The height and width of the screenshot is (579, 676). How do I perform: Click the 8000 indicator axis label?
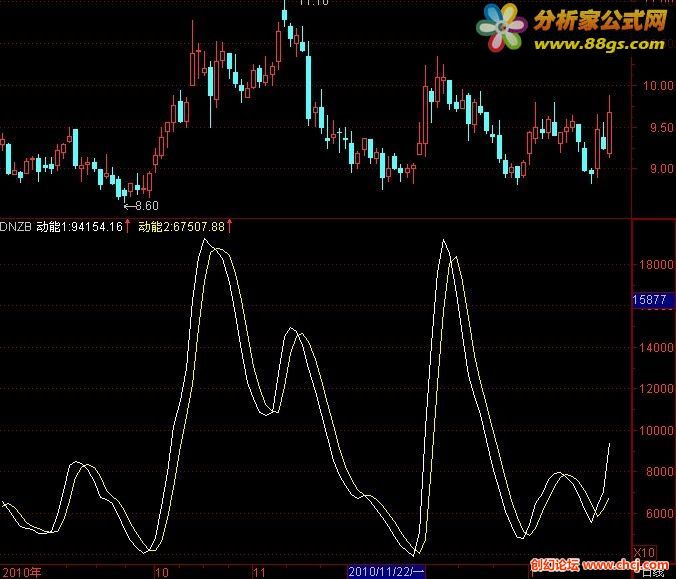(659, 472)
